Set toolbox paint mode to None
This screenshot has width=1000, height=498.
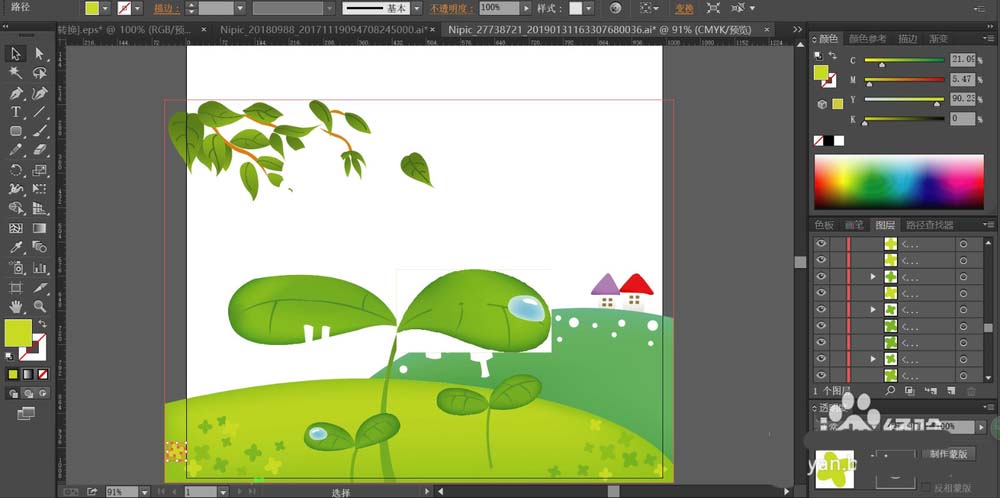pyautogui.click(x=43, y=374)
